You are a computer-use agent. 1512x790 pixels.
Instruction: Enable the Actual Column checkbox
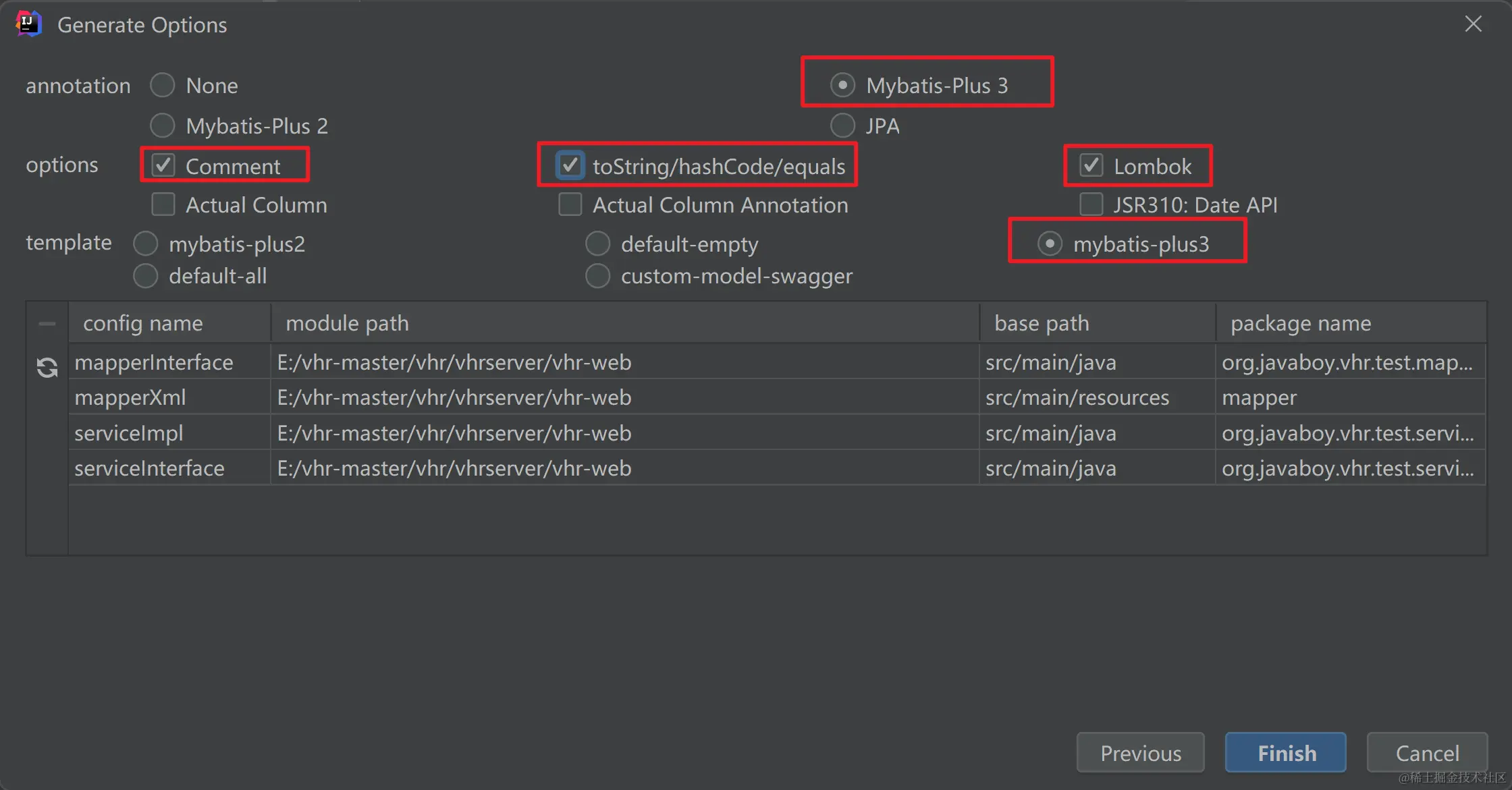tap(163, 204)
